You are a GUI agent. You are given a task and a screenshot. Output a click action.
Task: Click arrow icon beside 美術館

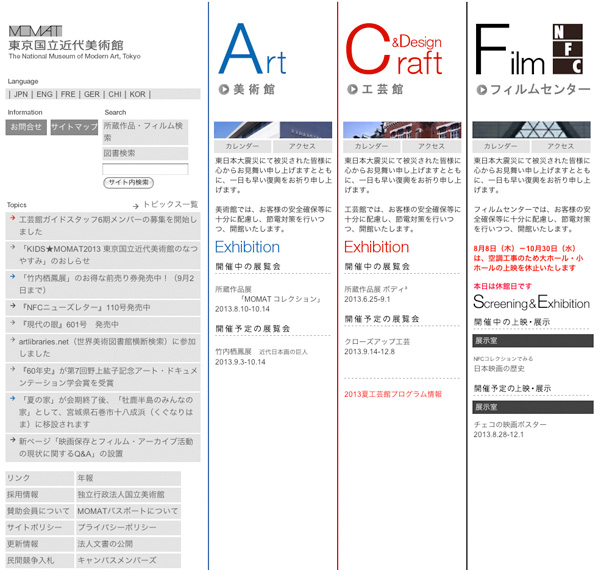click(224, 89)
